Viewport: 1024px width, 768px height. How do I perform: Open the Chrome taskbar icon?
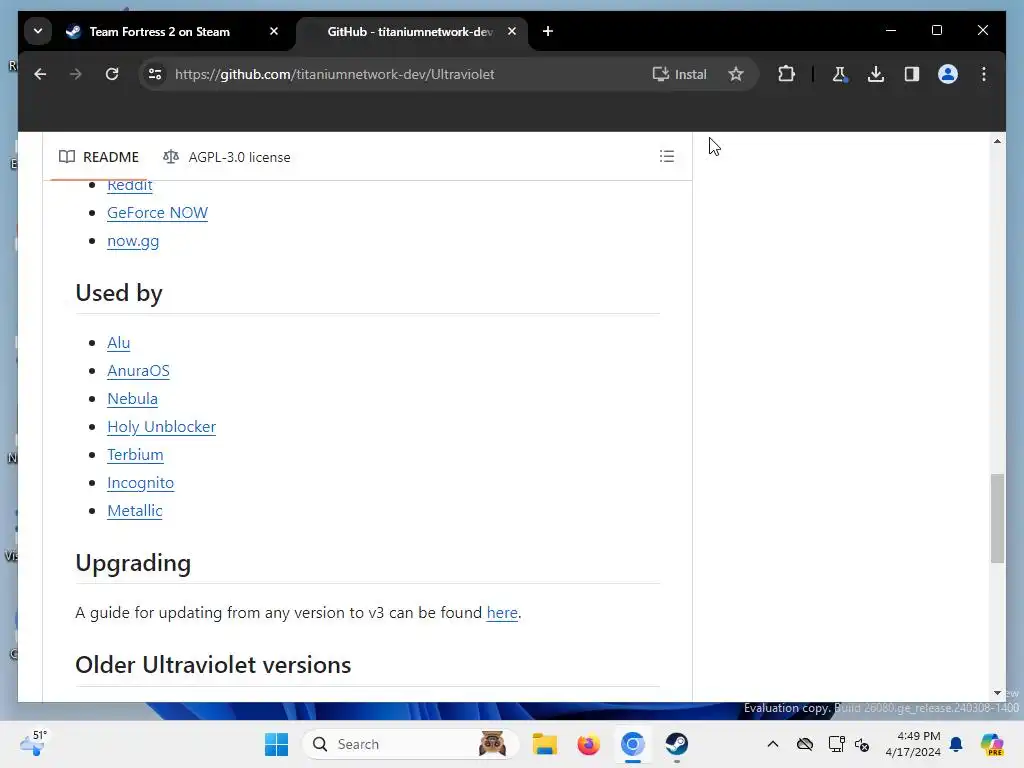[x=632, y=744]
